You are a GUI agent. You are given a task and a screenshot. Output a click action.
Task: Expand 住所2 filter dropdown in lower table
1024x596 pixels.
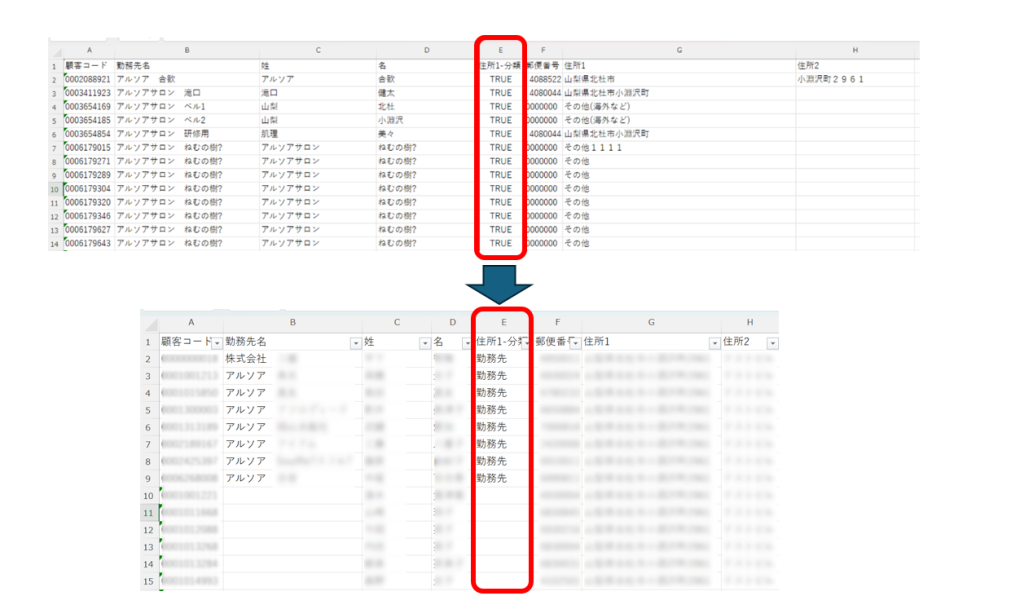[x=771, y=343]
